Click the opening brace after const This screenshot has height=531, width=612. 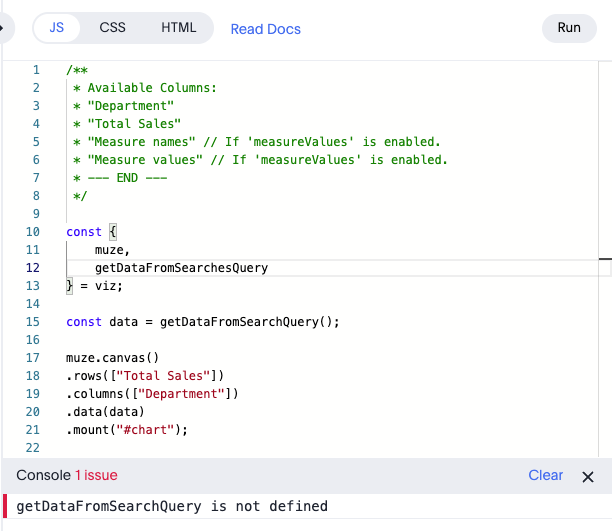pyautogui.click(x=112, y=232)
